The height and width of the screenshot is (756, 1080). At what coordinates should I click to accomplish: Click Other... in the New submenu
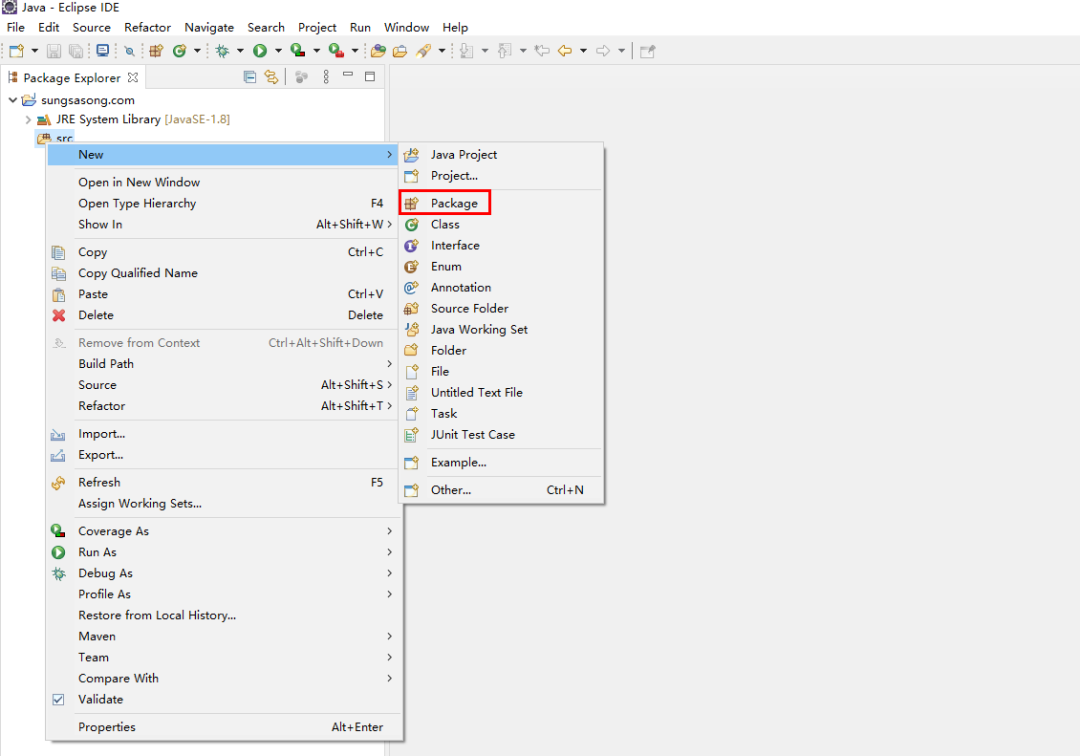pos(450,490)
